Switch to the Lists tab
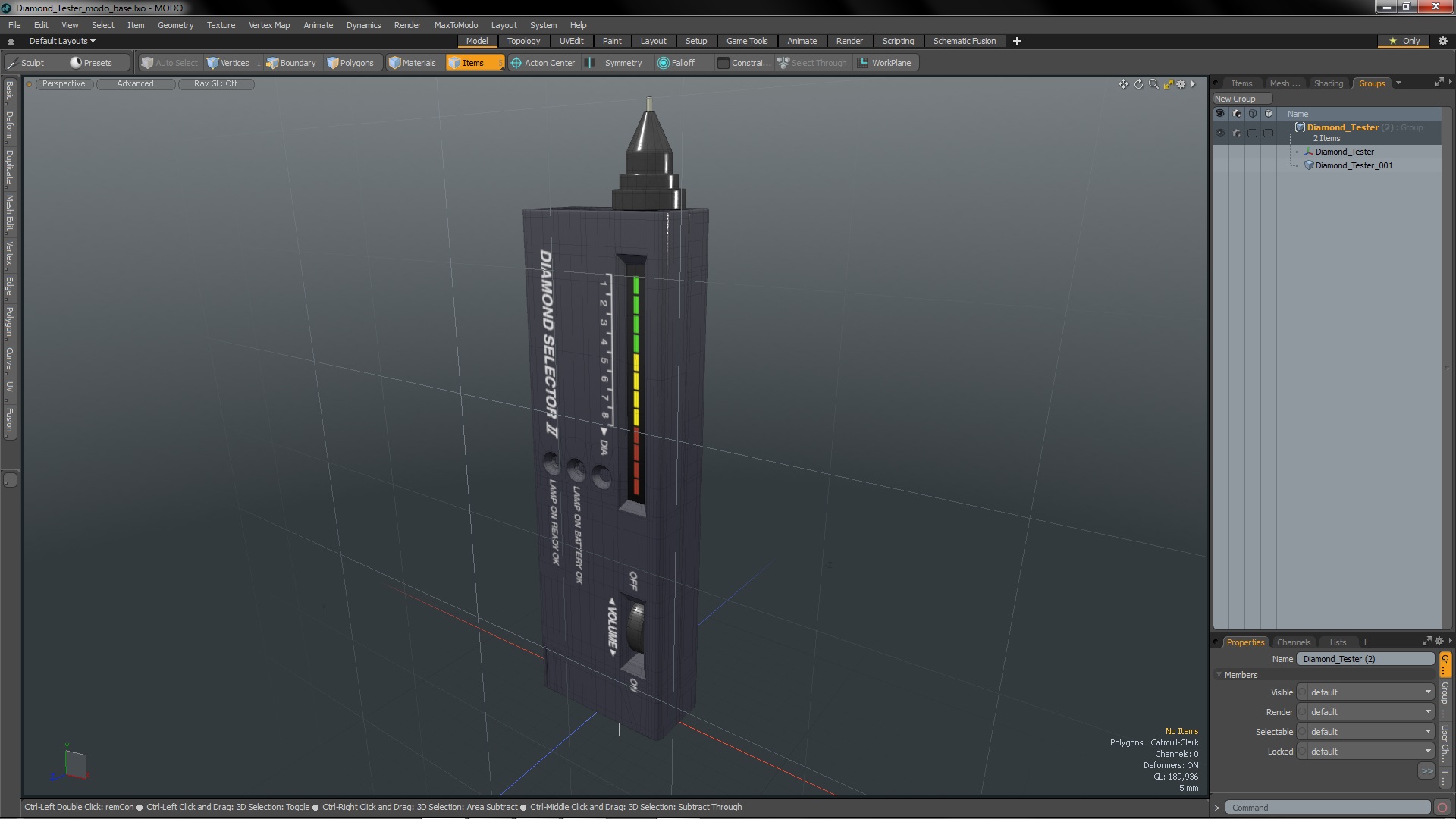This screenshot has width=1456, height=819. tap(1338, 642)
